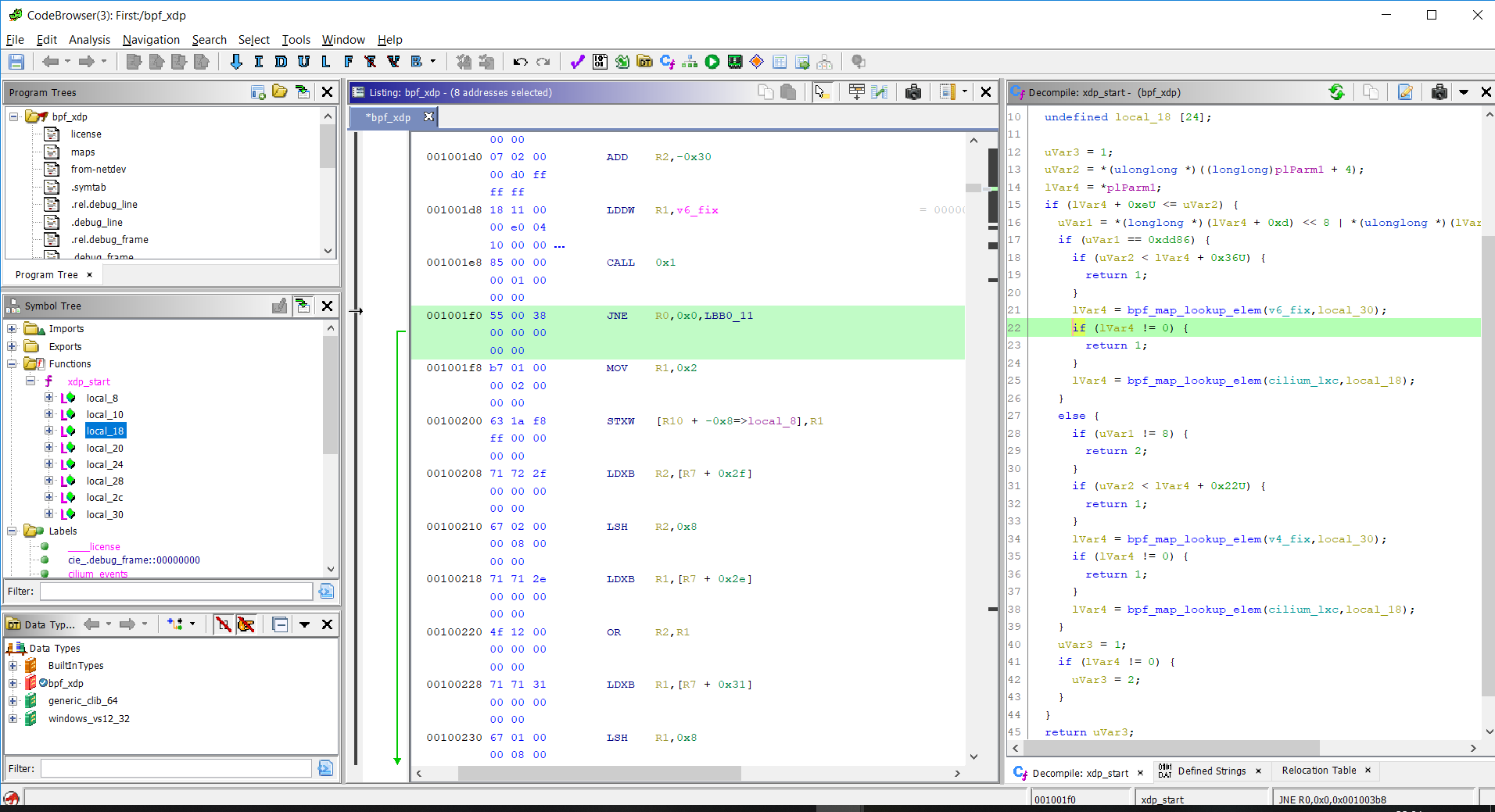This screenshot has width=1495, height=812.
Task: Open the orange diamond toolbar icon
Action: click(757, 62)
